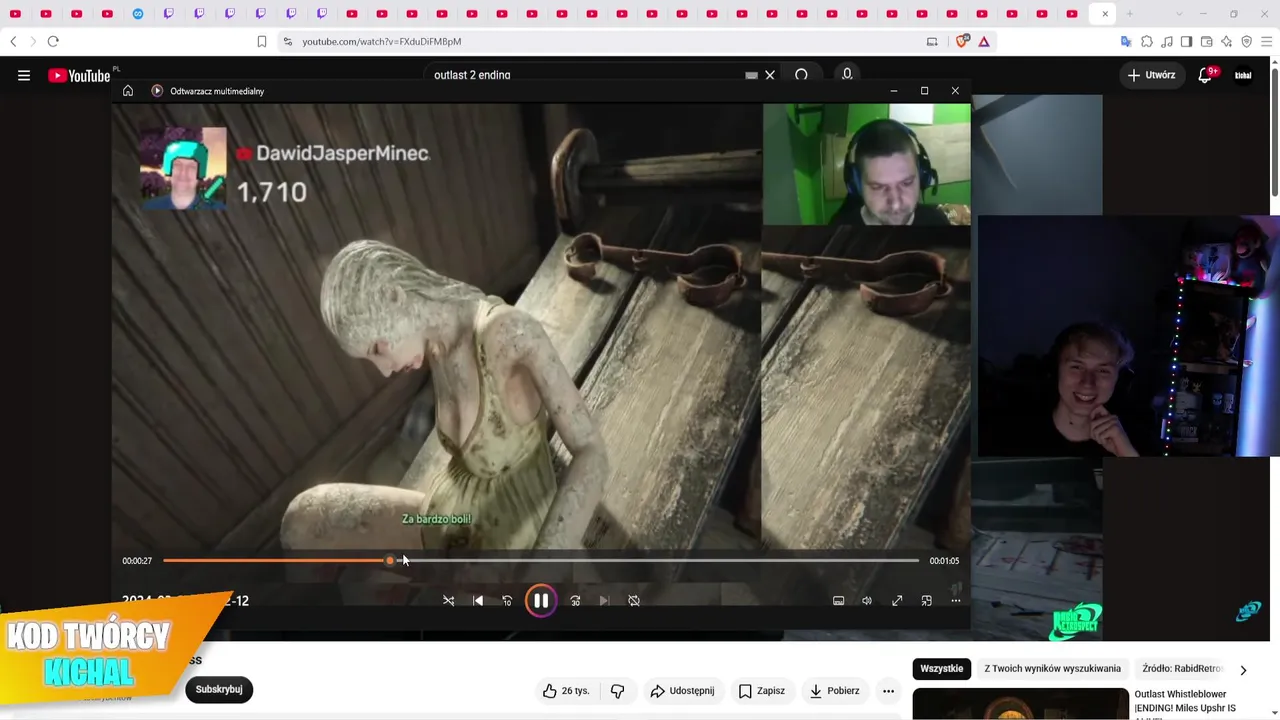Go to the YouTube home logo
The height and width of the screenshot is (720, 1280).
pos(79,75)
